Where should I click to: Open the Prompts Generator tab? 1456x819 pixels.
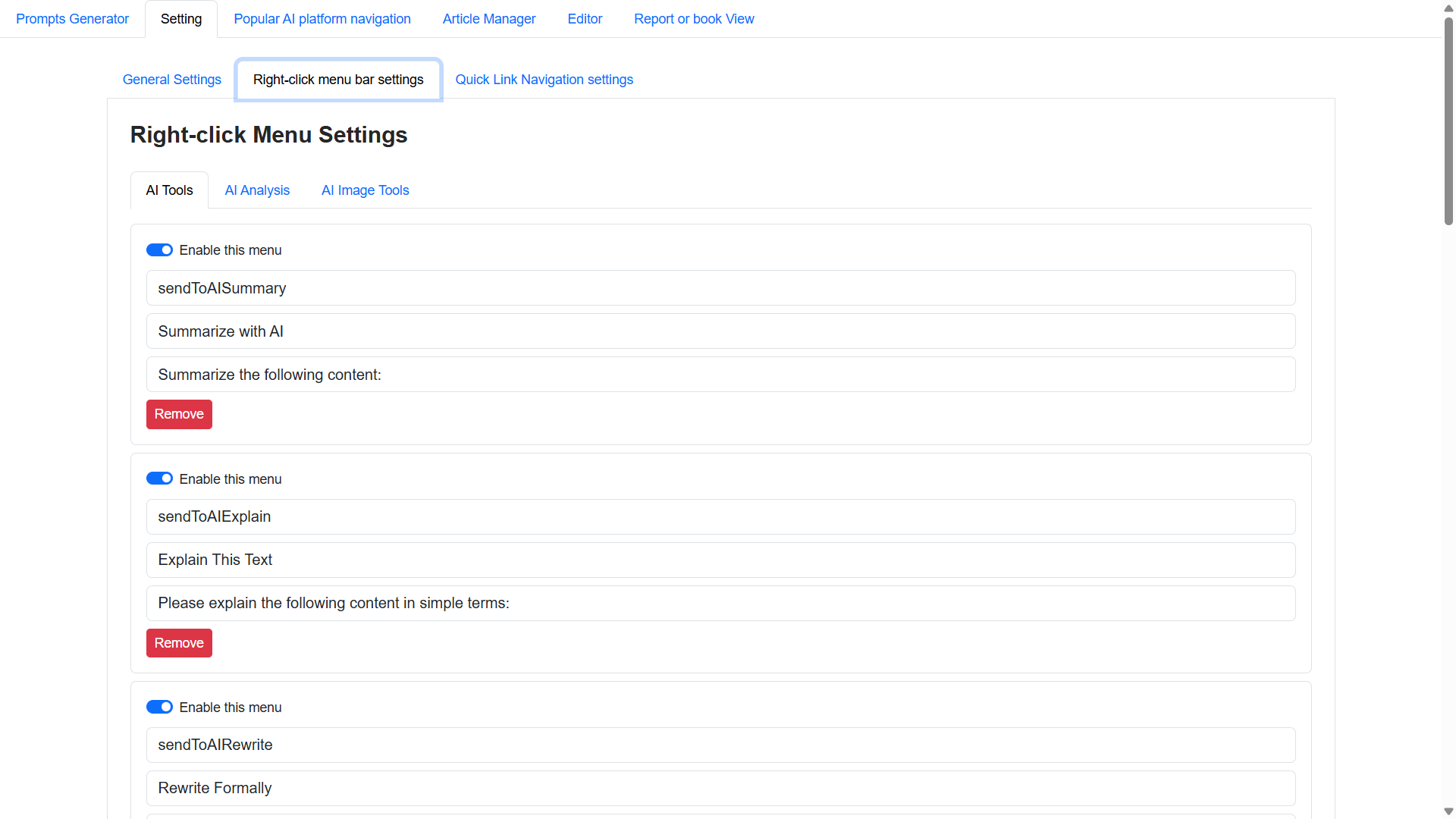tap(72, 19)
